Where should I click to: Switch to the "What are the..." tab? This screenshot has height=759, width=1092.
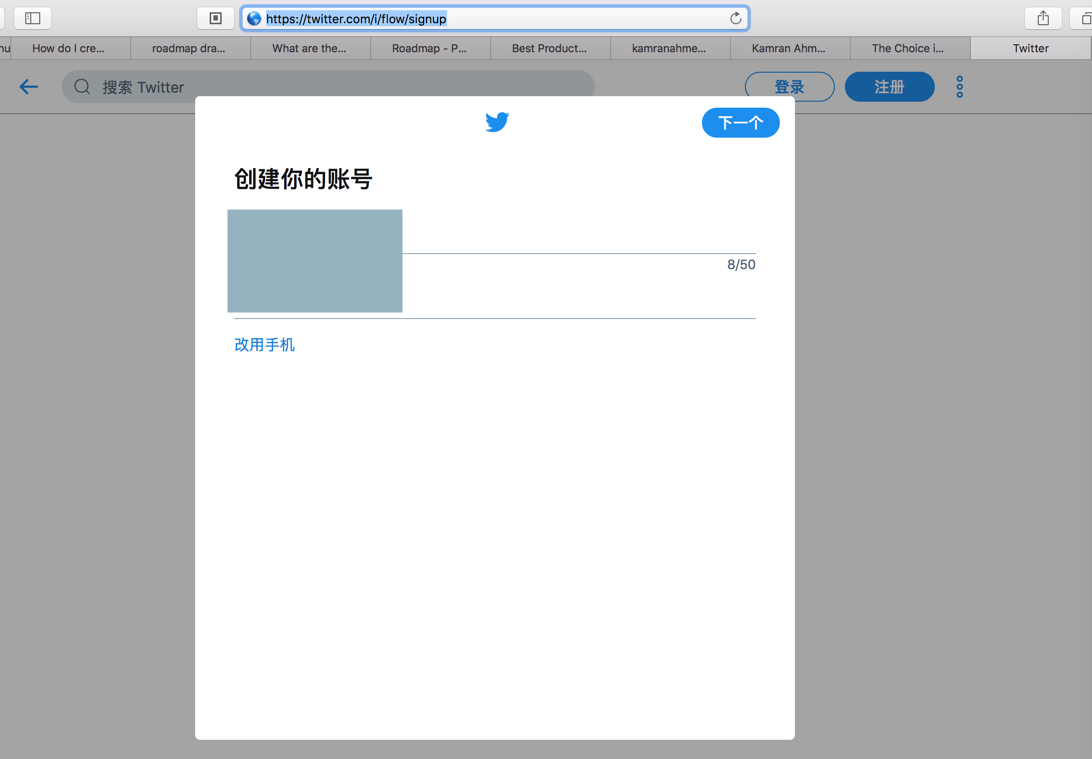click(309, 48)
